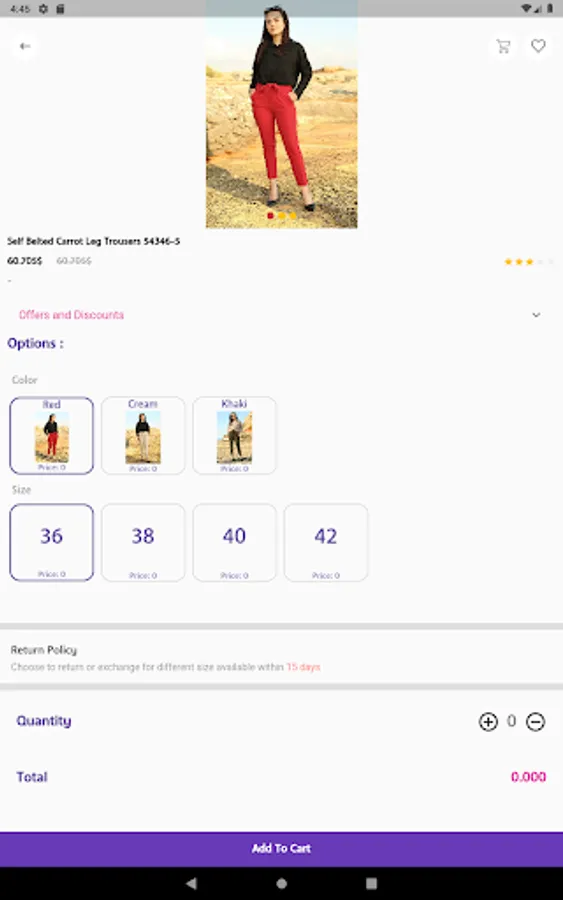Increase quantity with the plus icon
The image size is (563, 900).
488,721
